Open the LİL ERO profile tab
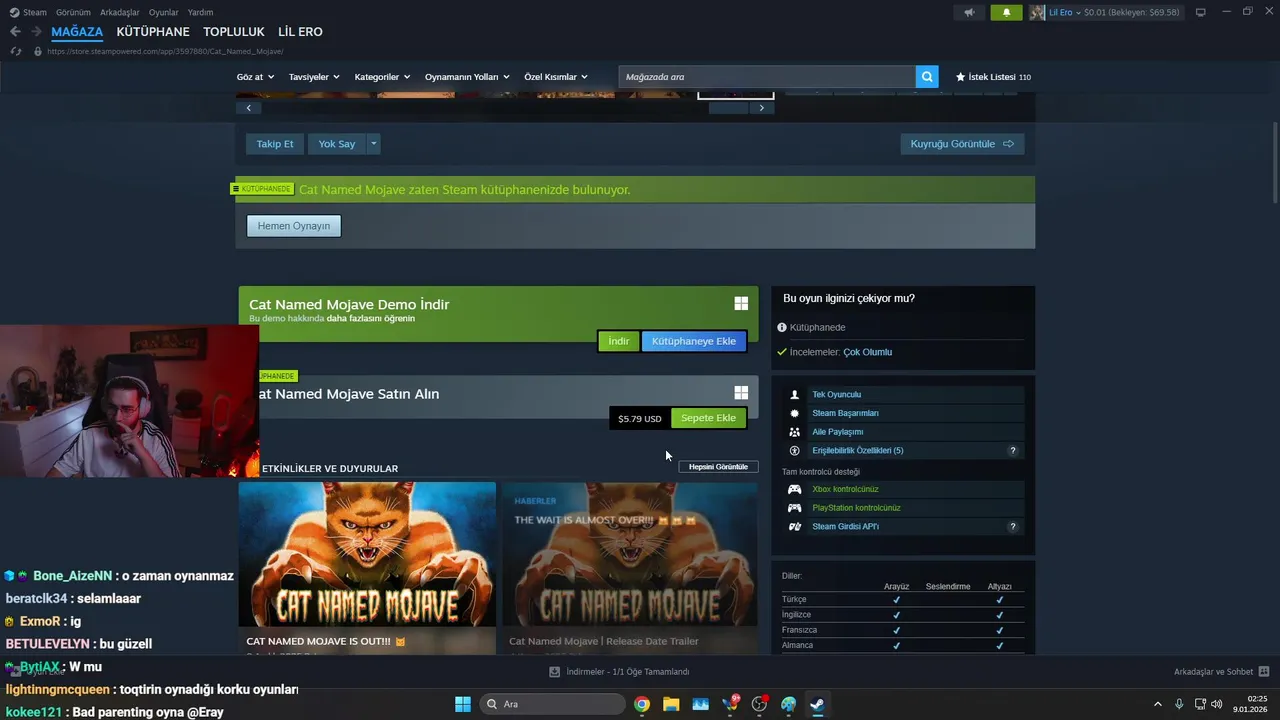Screen dimensions: 1280x720 coord(300,32)
